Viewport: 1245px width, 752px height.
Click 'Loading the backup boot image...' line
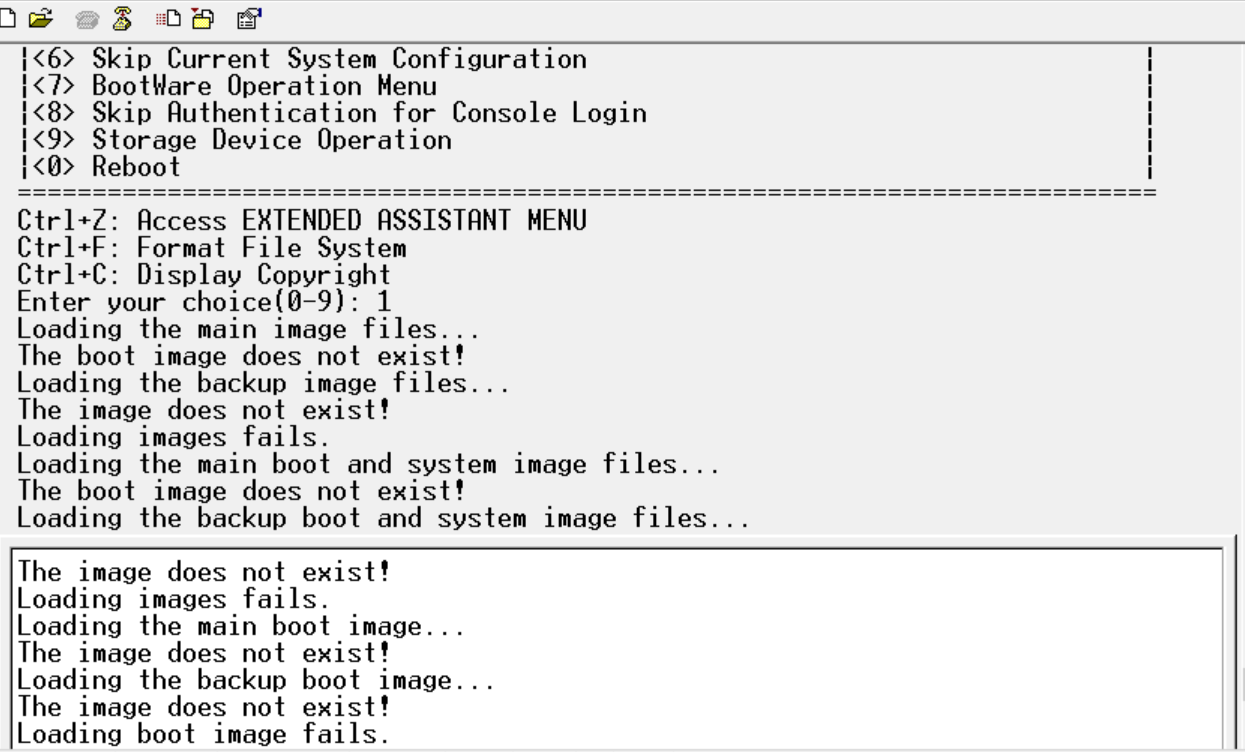point(256,681)
